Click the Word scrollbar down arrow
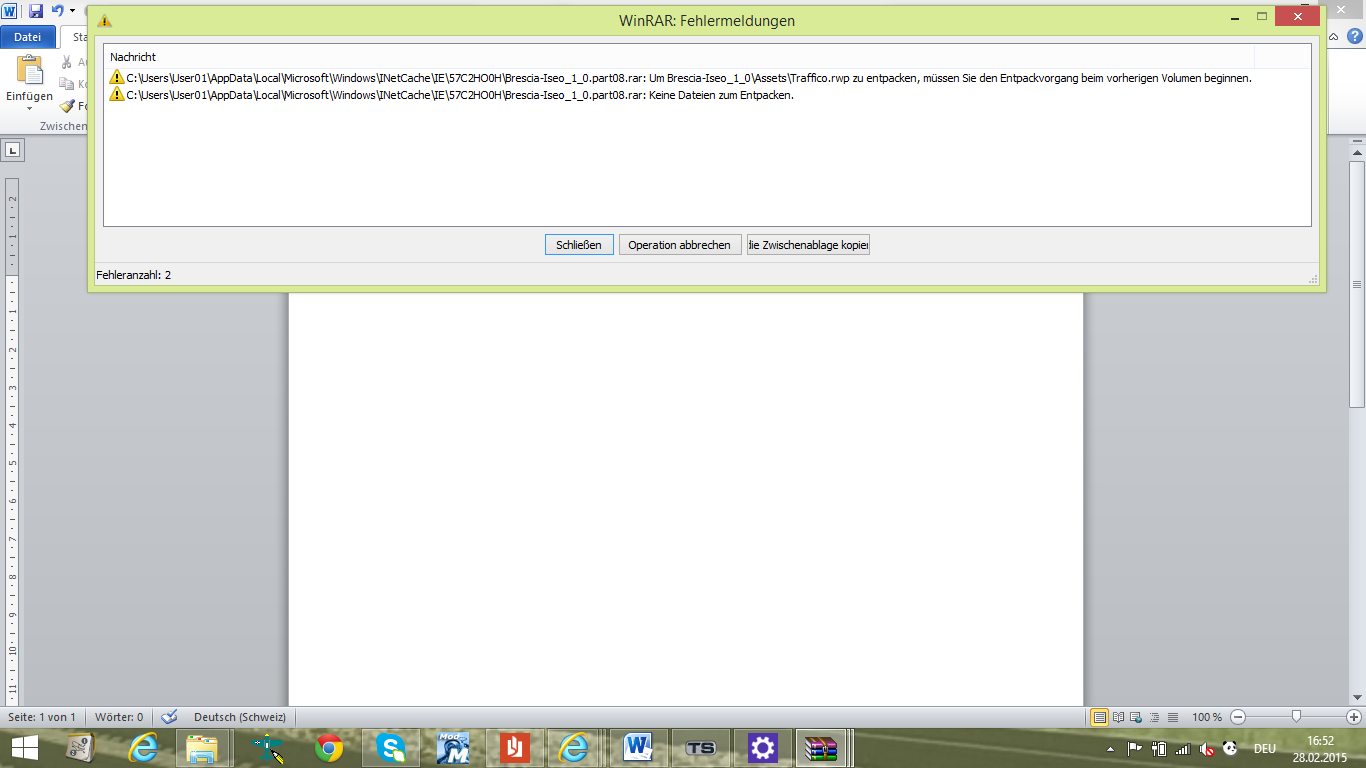1366x768 pixels. click(1357, 696)
